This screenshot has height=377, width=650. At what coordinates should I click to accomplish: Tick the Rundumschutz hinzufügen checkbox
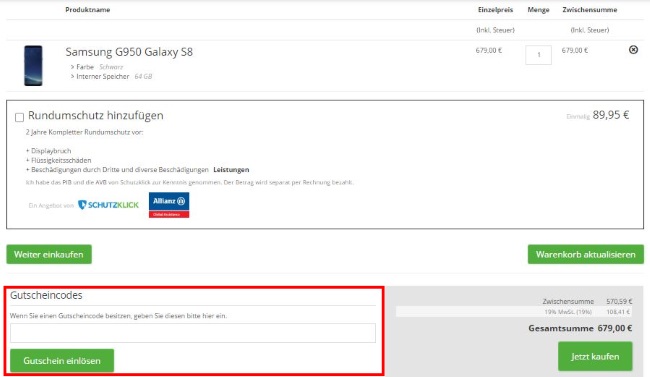coord(19,117)
